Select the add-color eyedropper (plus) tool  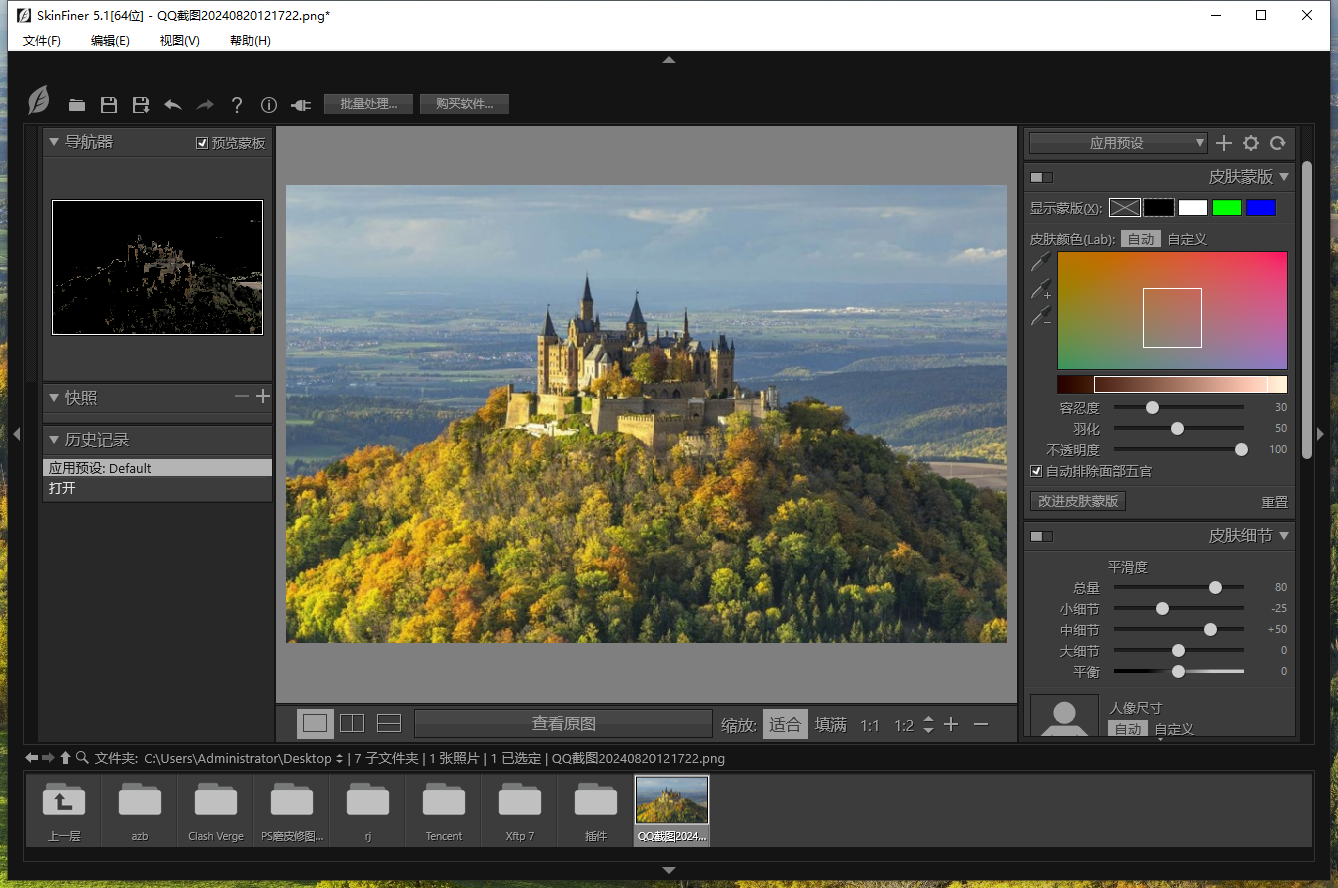[1042, 290]
